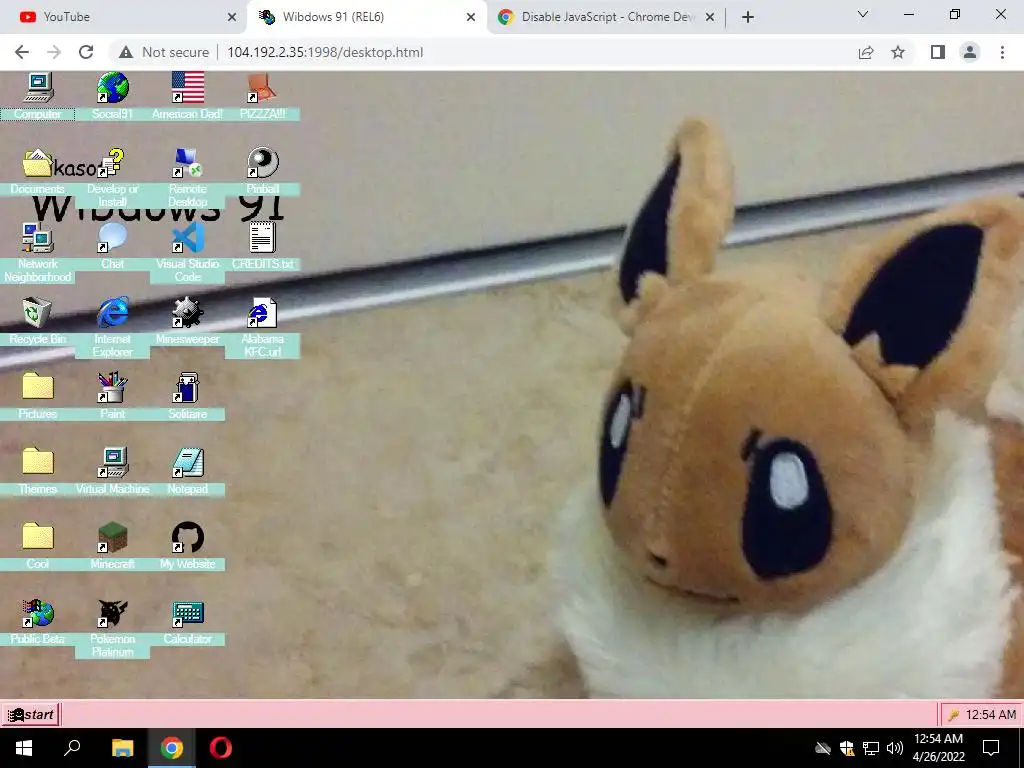Bookmark this page with the star icon
This screenshot has height=768, width=1024.
point(898,52)
